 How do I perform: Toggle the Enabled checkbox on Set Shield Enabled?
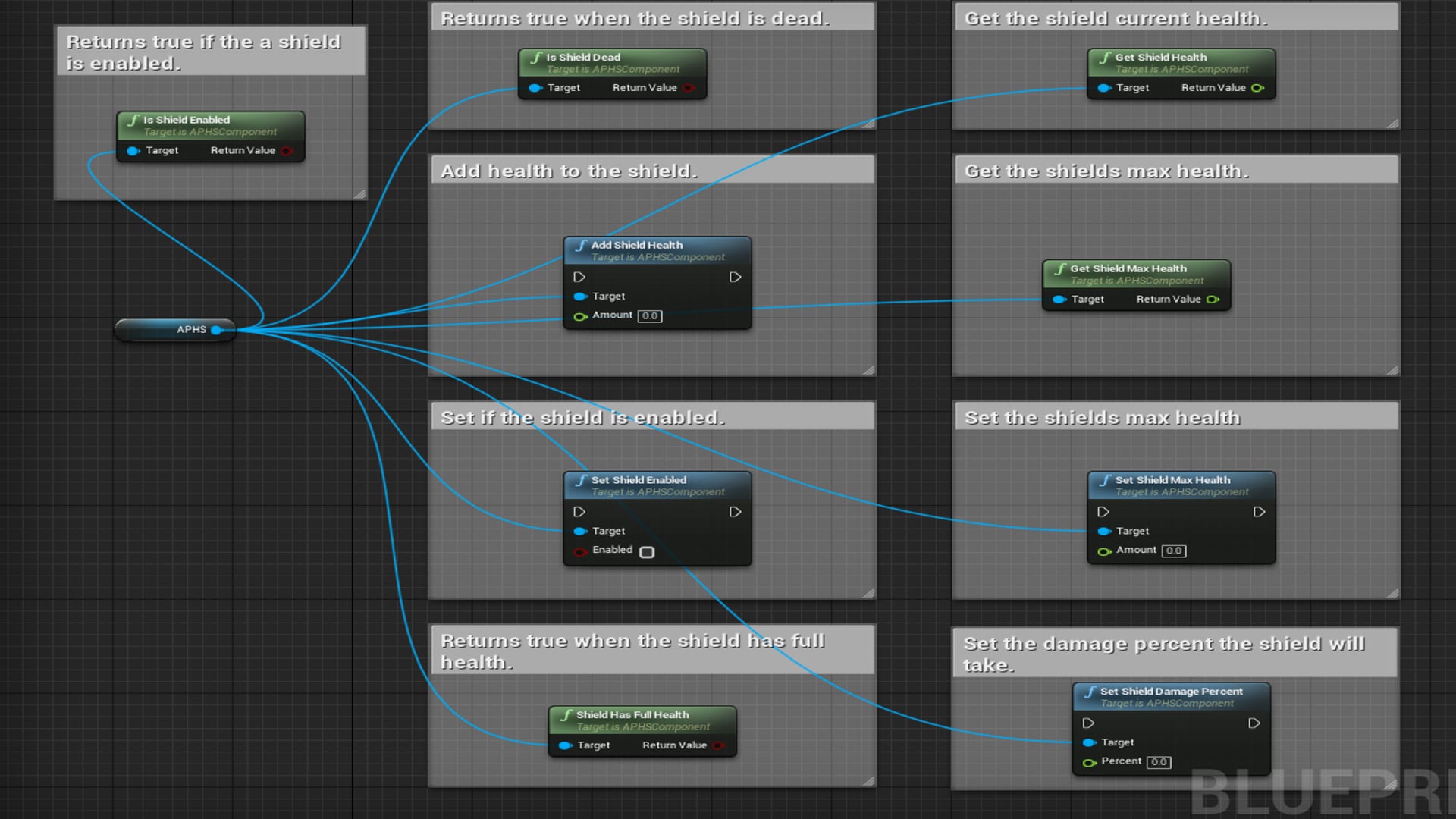[x=647, y=551]
